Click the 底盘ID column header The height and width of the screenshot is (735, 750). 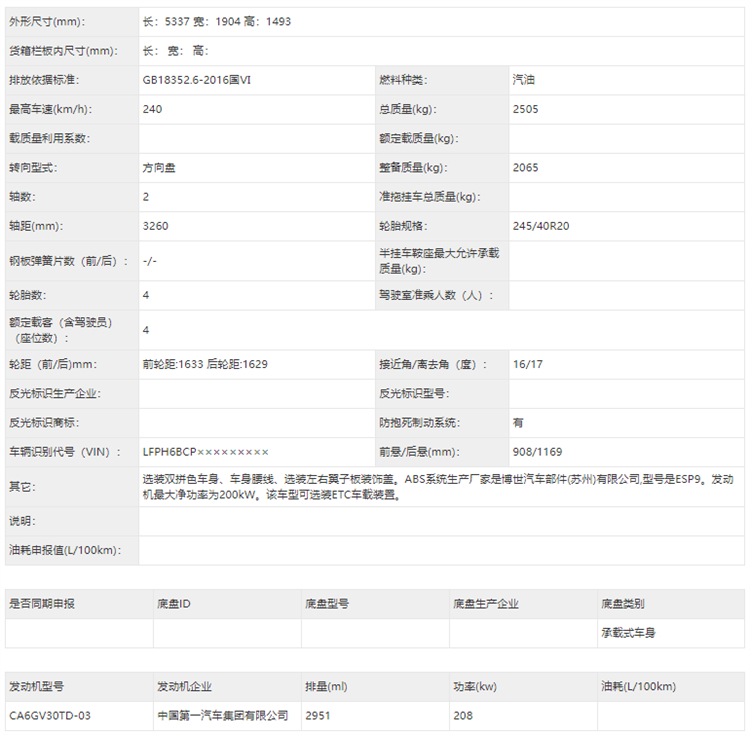174,604
